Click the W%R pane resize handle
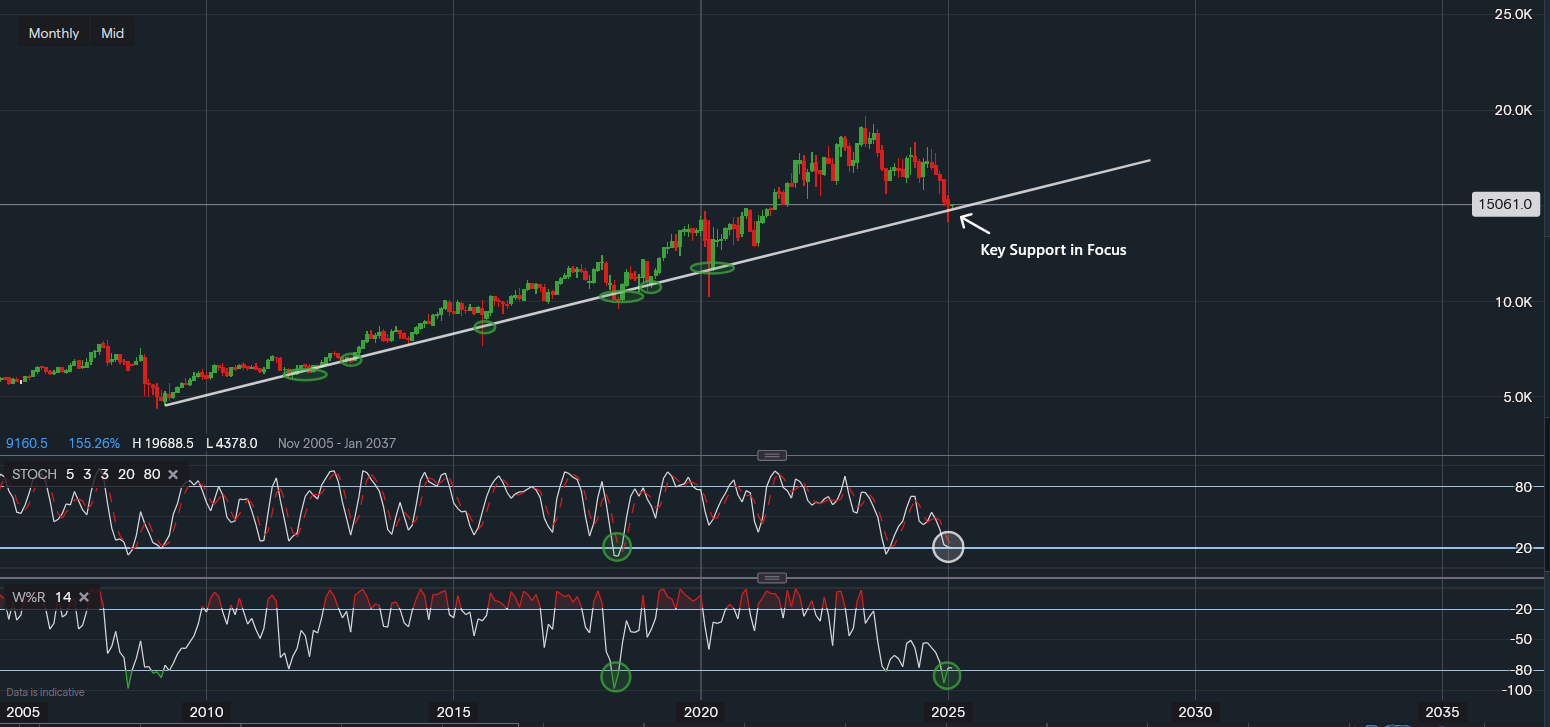1550x727 pixels. [x=771, y=577]
